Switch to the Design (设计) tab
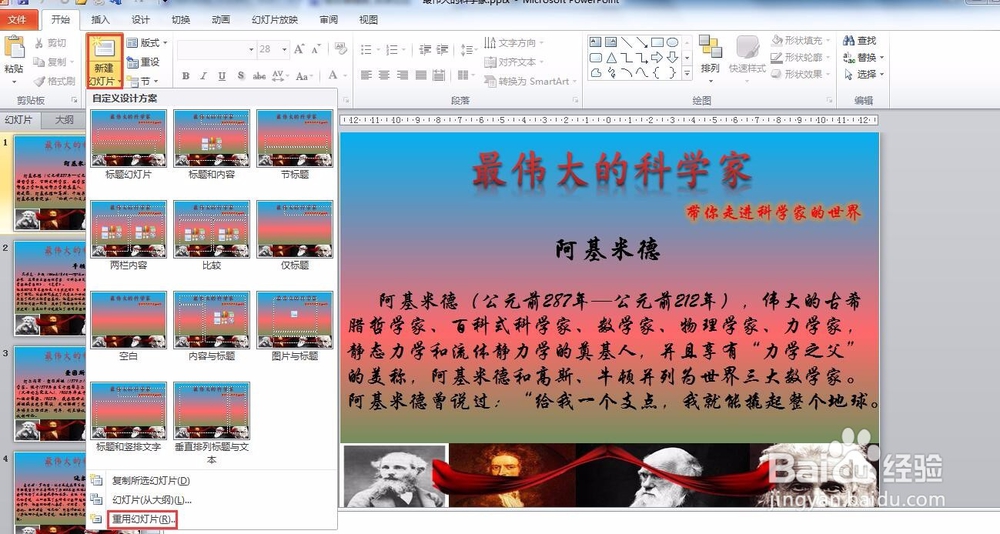The width and height of the screenshot is (1000, 534). [x=140, y=20]
